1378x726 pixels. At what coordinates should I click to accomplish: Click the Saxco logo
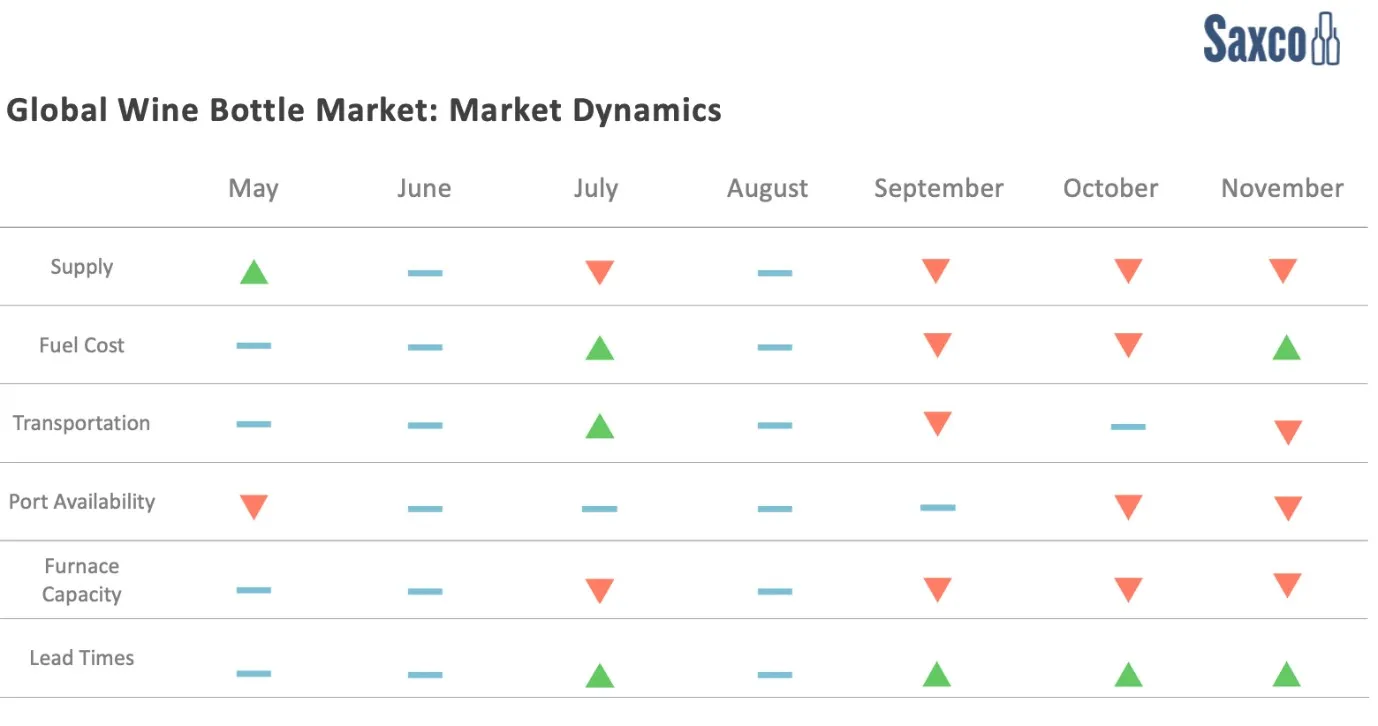point(1271,40)
